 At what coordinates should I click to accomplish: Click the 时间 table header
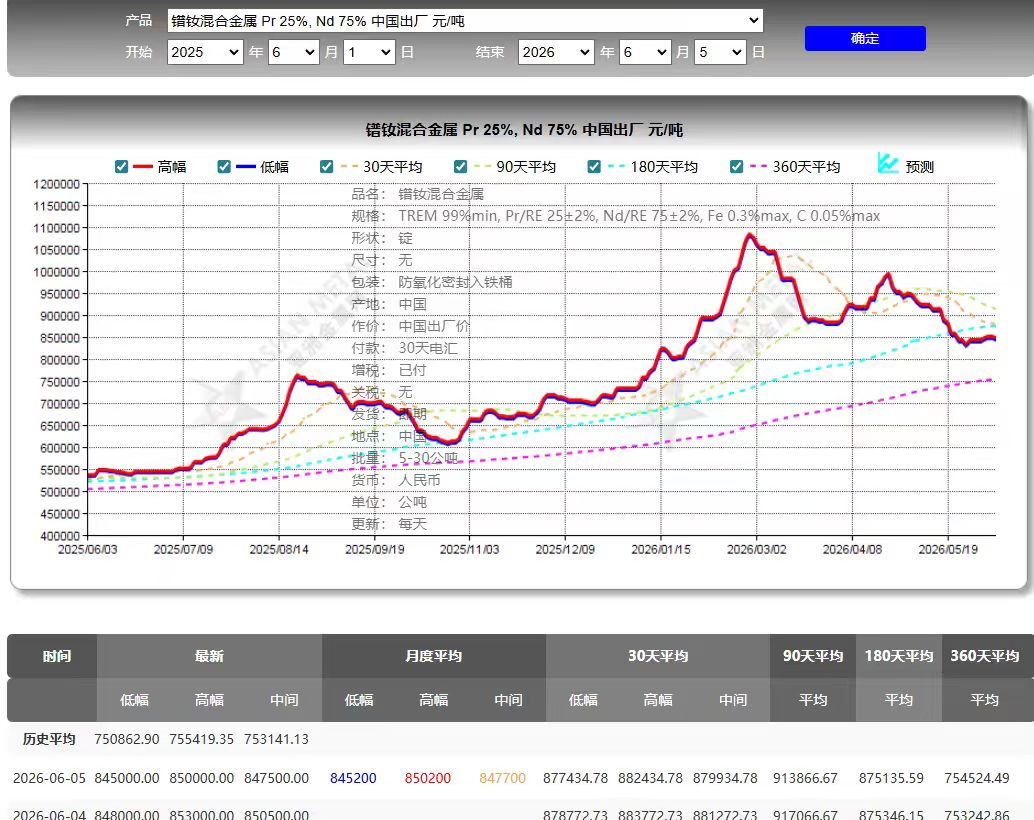coord(57,656)
